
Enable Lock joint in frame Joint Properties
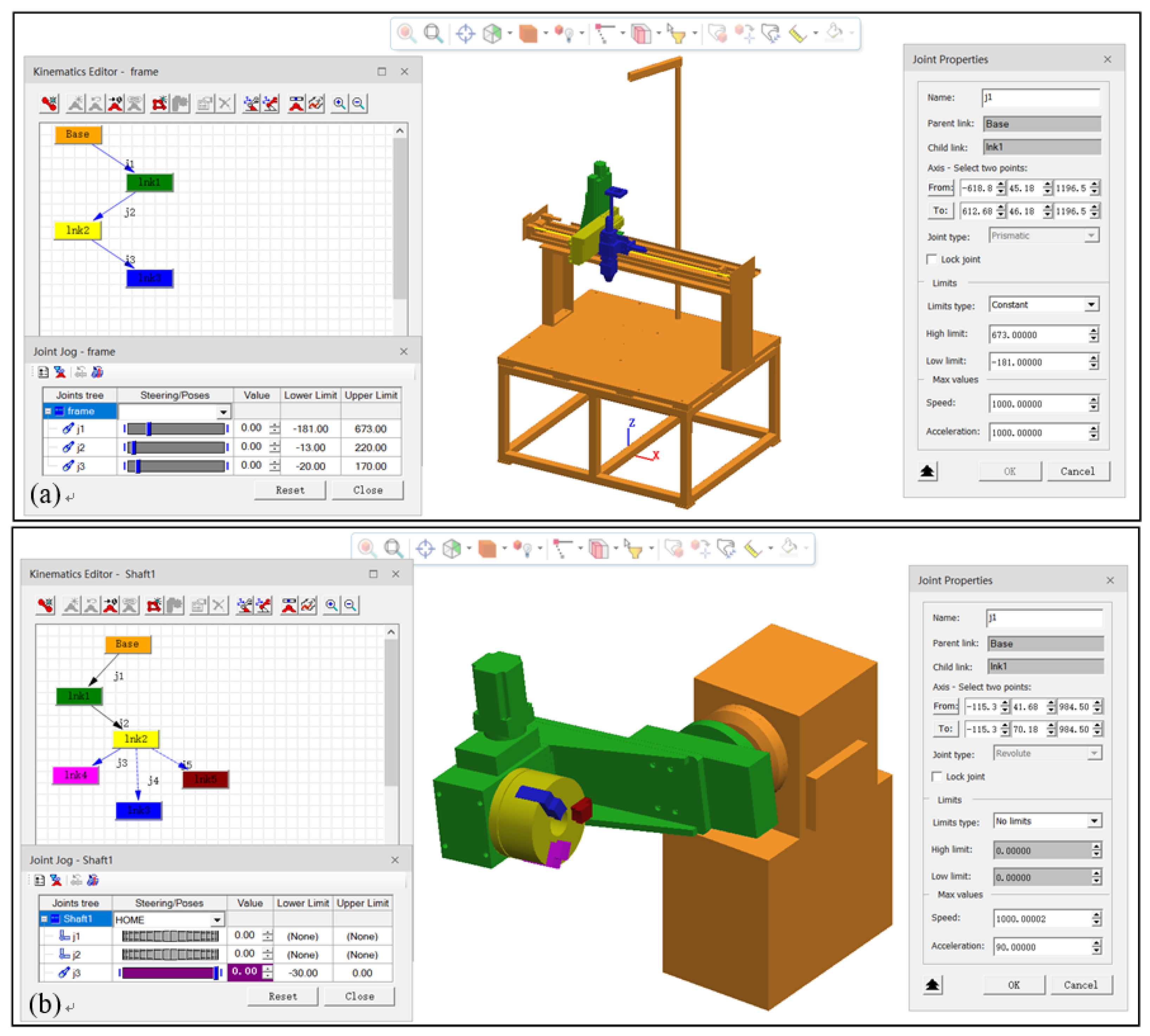(931, 260)
